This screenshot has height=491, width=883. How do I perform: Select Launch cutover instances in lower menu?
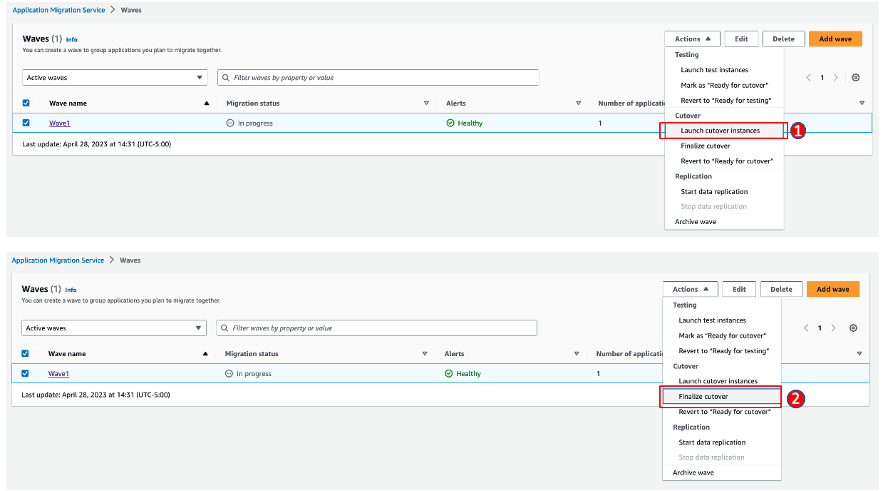tap(718, 381)
